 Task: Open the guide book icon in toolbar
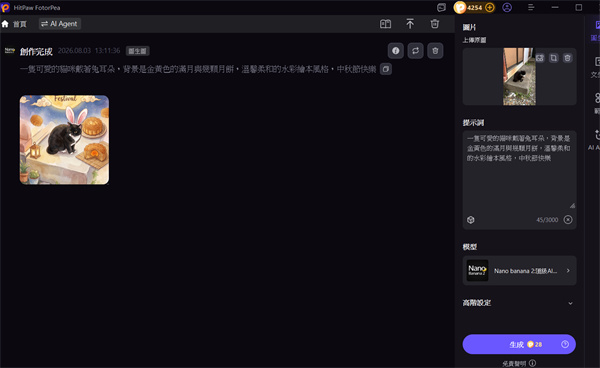click(x=385, y=24)
